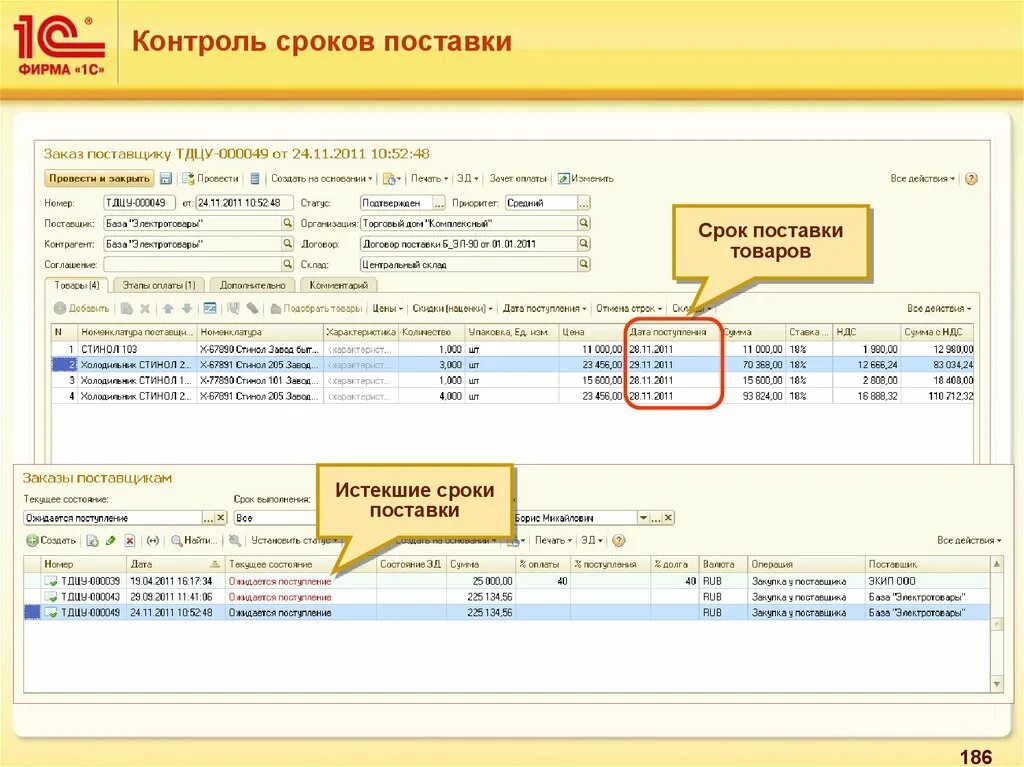The image size is (1024, 767).
Task: Click scrollbar up arrow in orders list
Action: click(997, 563)
